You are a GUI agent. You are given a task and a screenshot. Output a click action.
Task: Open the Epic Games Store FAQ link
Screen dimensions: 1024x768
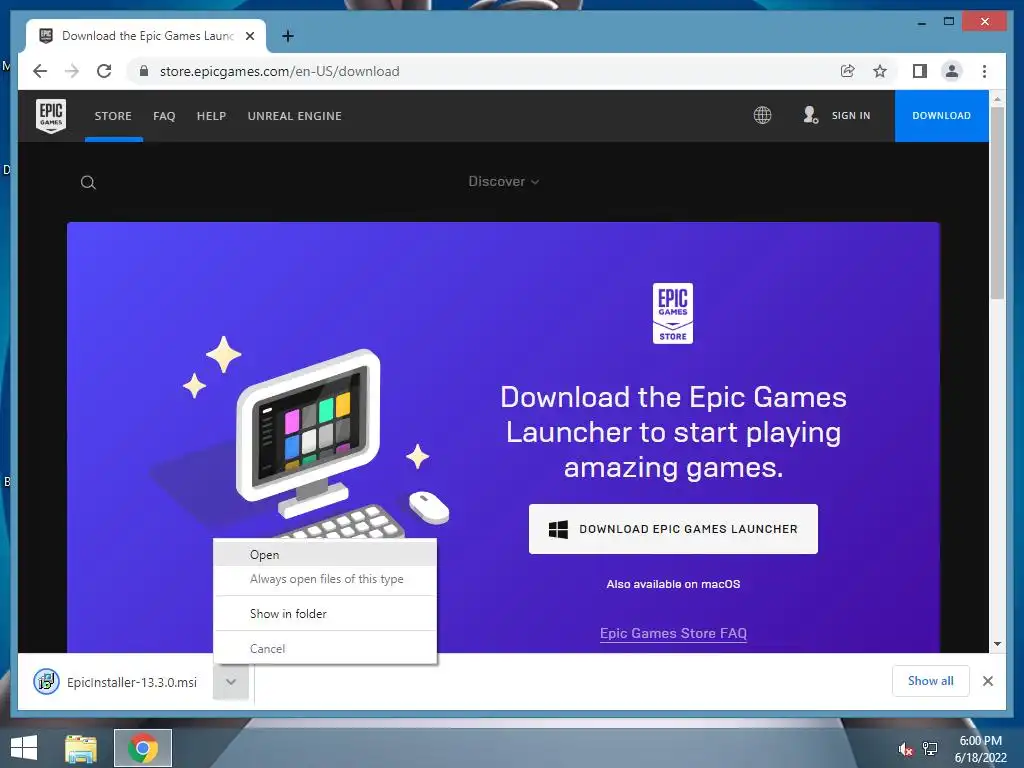click(673, 633)
